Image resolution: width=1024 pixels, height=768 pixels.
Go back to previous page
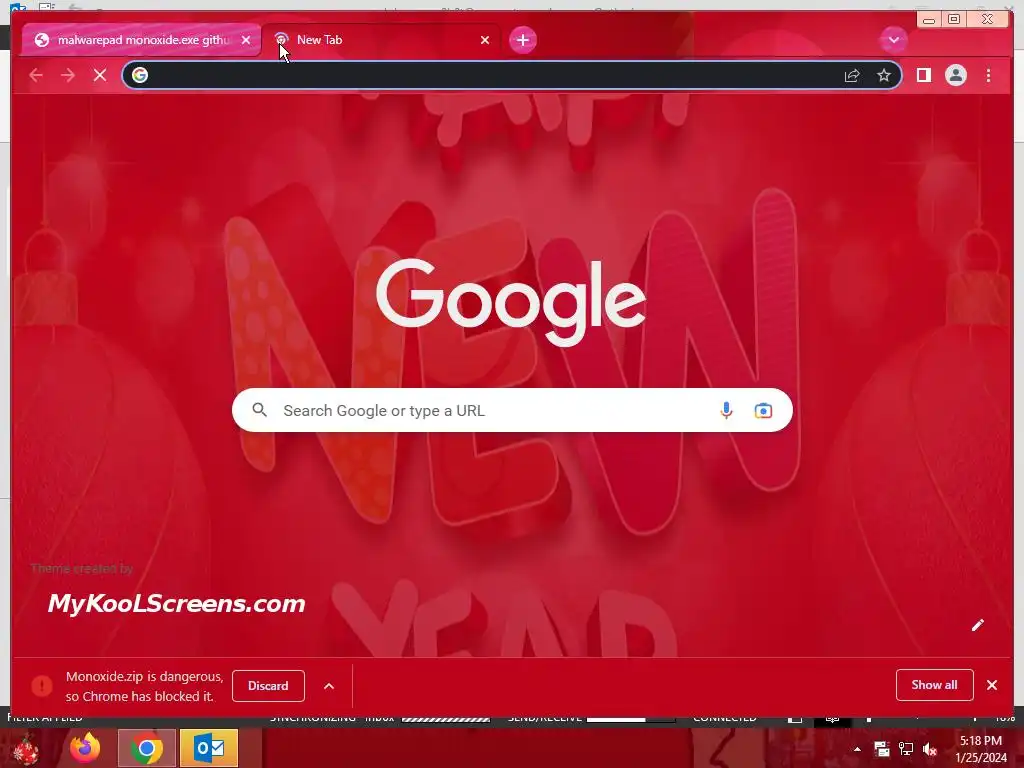(x=36, y=75)
